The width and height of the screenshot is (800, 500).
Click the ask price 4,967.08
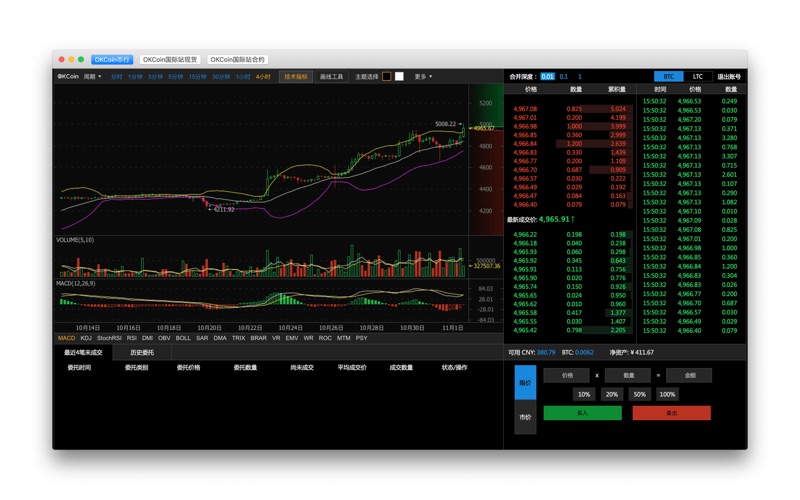click(525, 109)
